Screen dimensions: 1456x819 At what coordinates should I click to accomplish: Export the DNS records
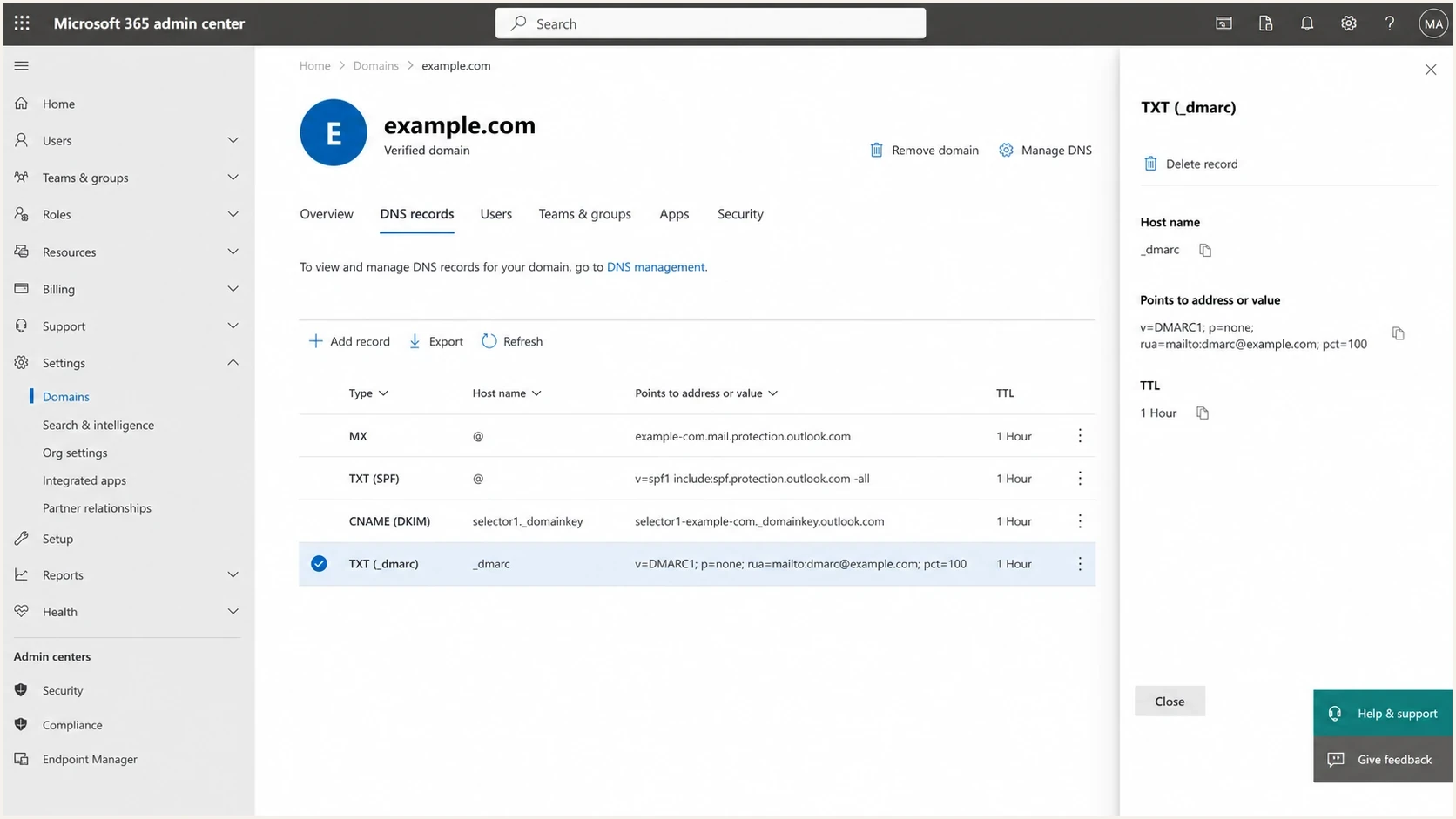436,341
